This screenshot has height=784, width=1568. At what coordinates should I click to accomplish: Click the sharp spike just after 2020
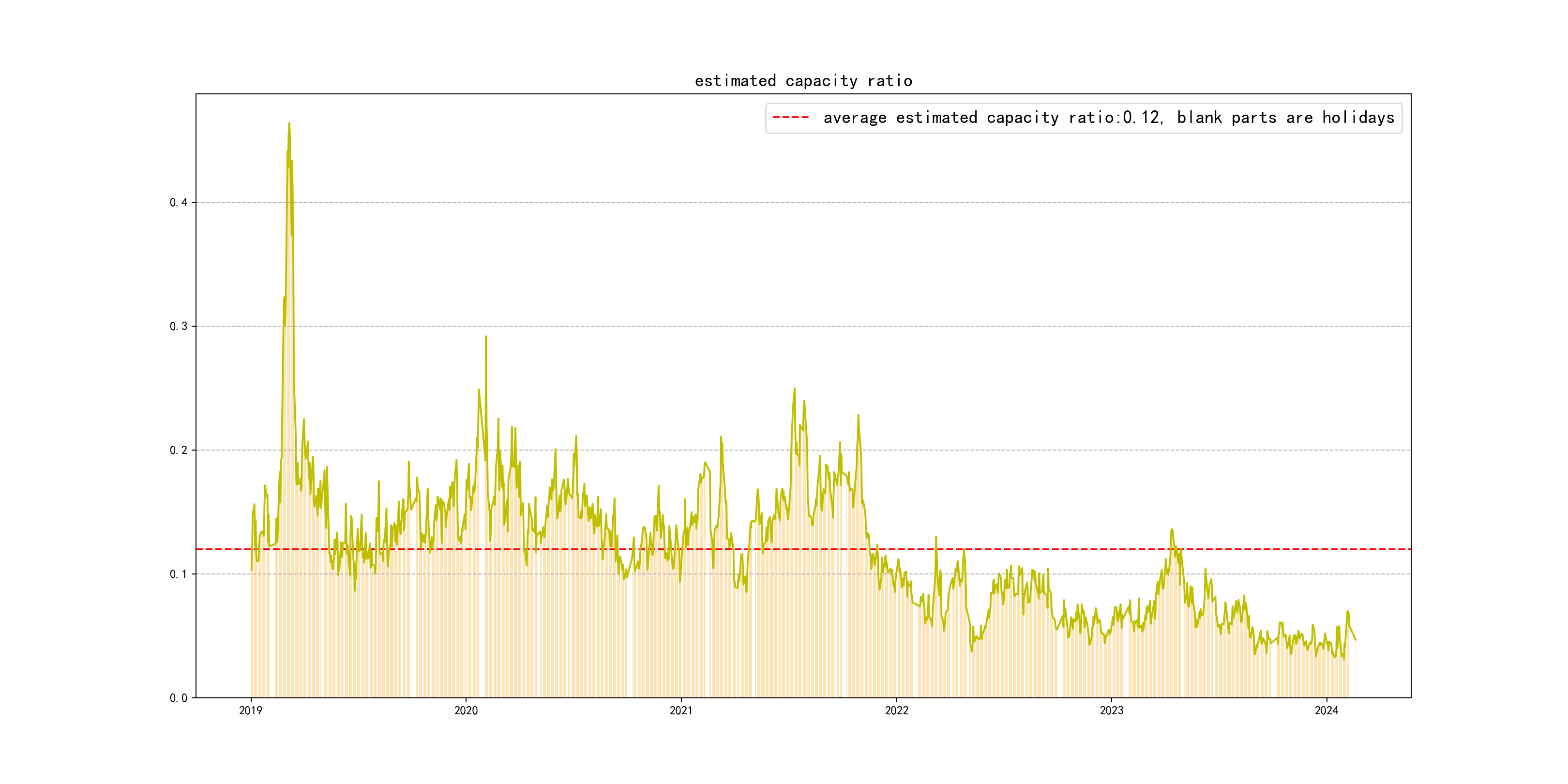click(x=486, y=337)
